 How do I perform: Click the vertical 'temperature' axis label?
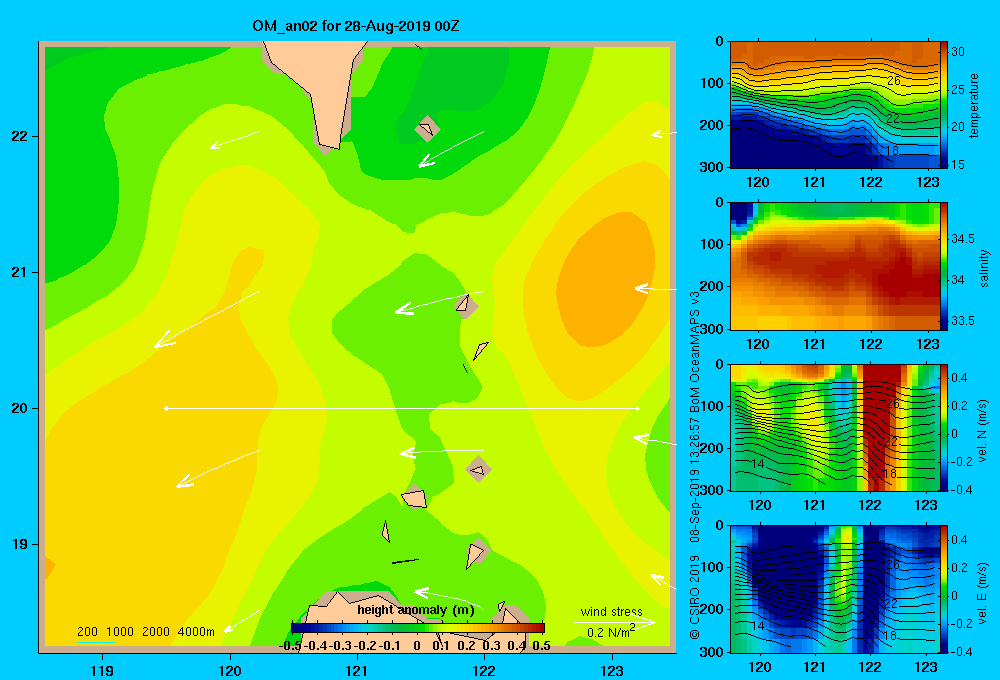[x=974, y=106]
